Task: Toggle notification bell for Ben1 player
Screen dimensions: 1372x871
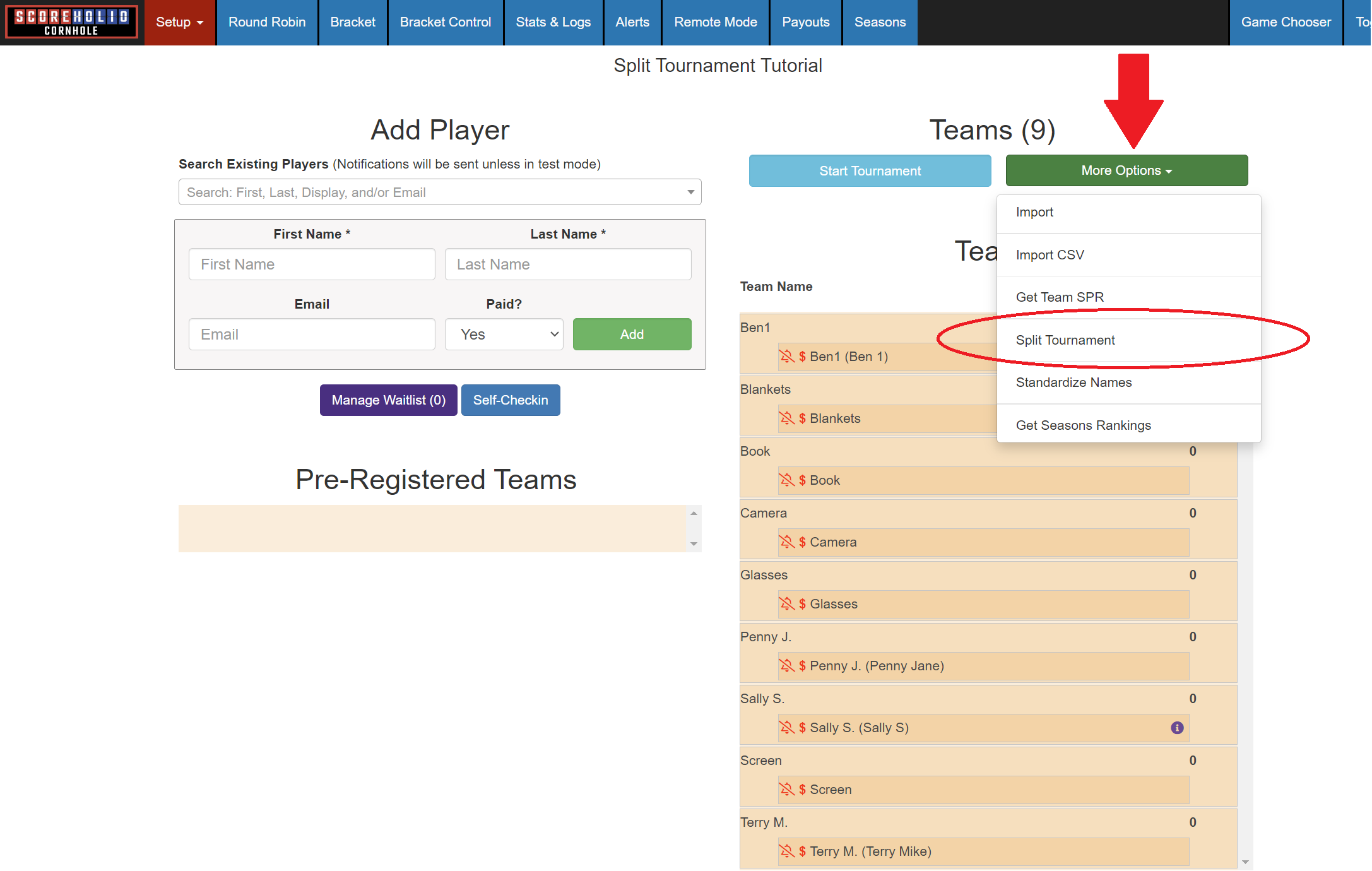Action: (x=786, y=357)
